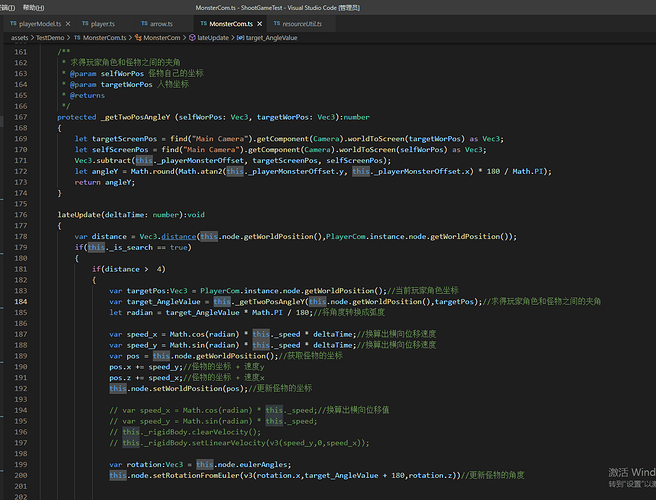
Task: Expand the assets breadcrumb folder
Action: [20, 37]
